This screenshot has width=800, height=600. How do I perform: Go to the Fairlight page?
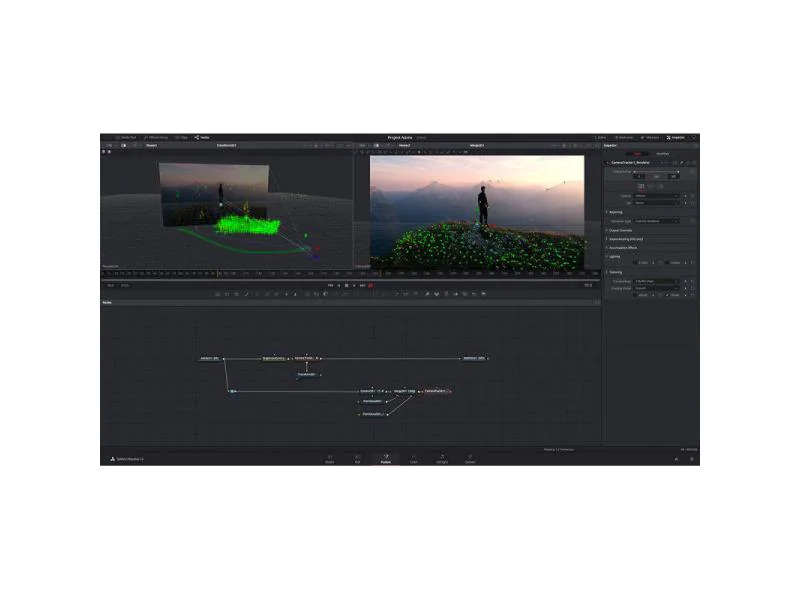(x=442, y=459)
